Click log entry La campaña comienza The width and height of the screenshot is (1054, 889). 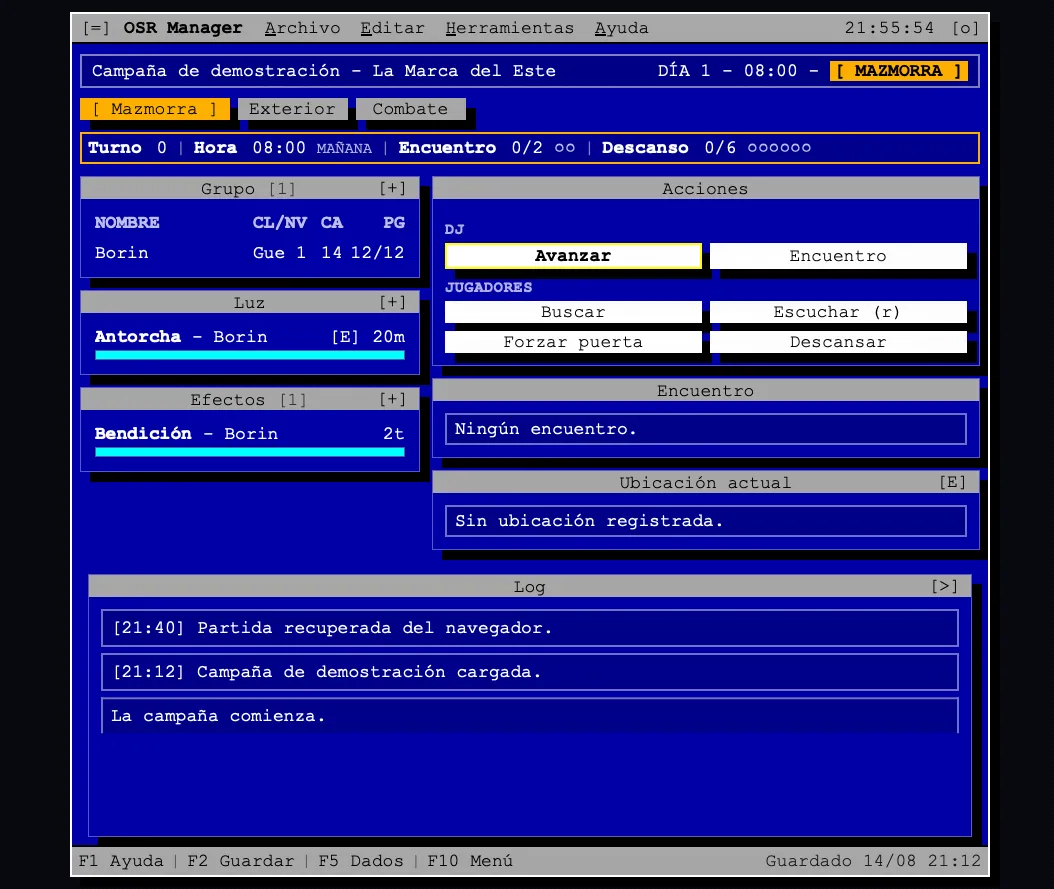[x=530, y=716]
